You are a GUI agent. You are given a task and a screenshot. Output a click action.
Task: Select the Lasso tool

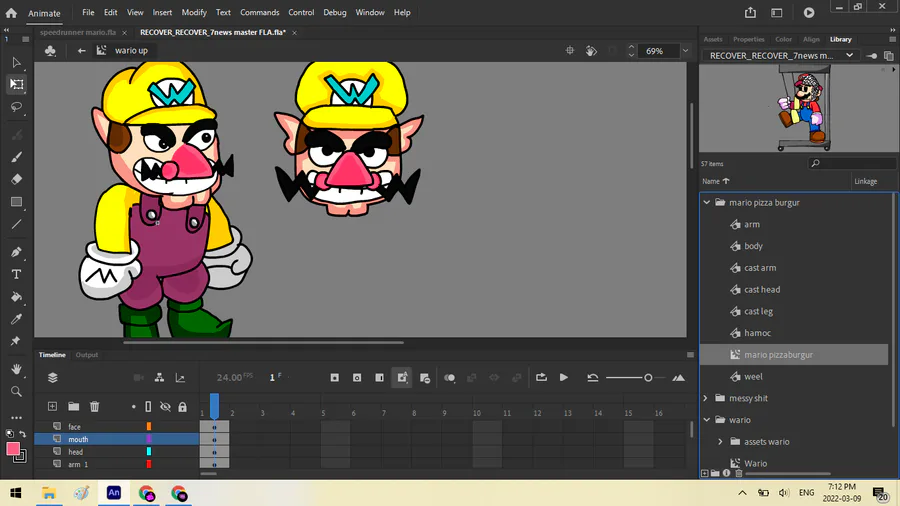(x=16, y=107)
